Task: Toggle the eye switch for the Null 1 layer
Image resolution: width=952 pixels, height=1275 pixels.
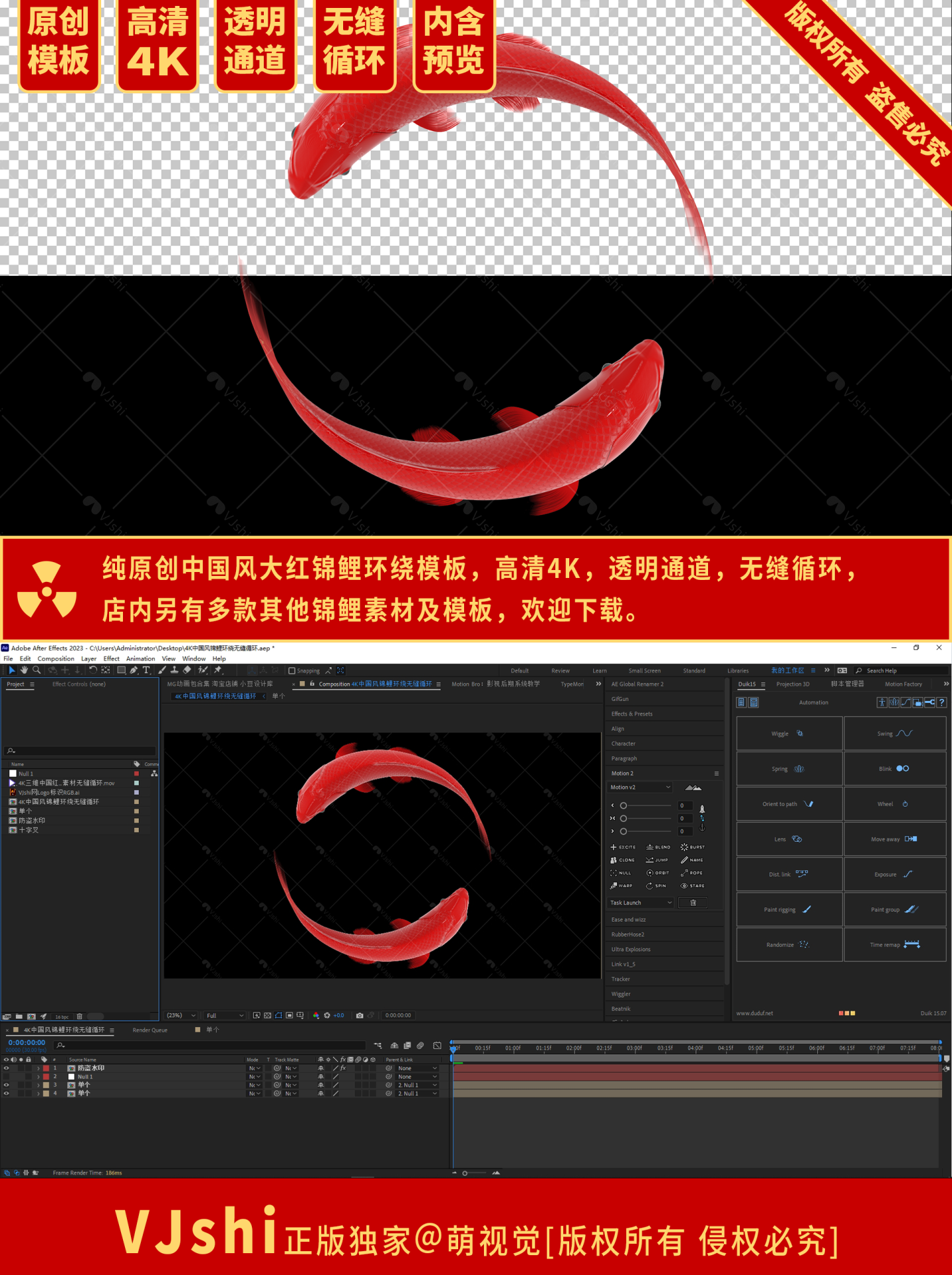Action: tap(7, 1077)
